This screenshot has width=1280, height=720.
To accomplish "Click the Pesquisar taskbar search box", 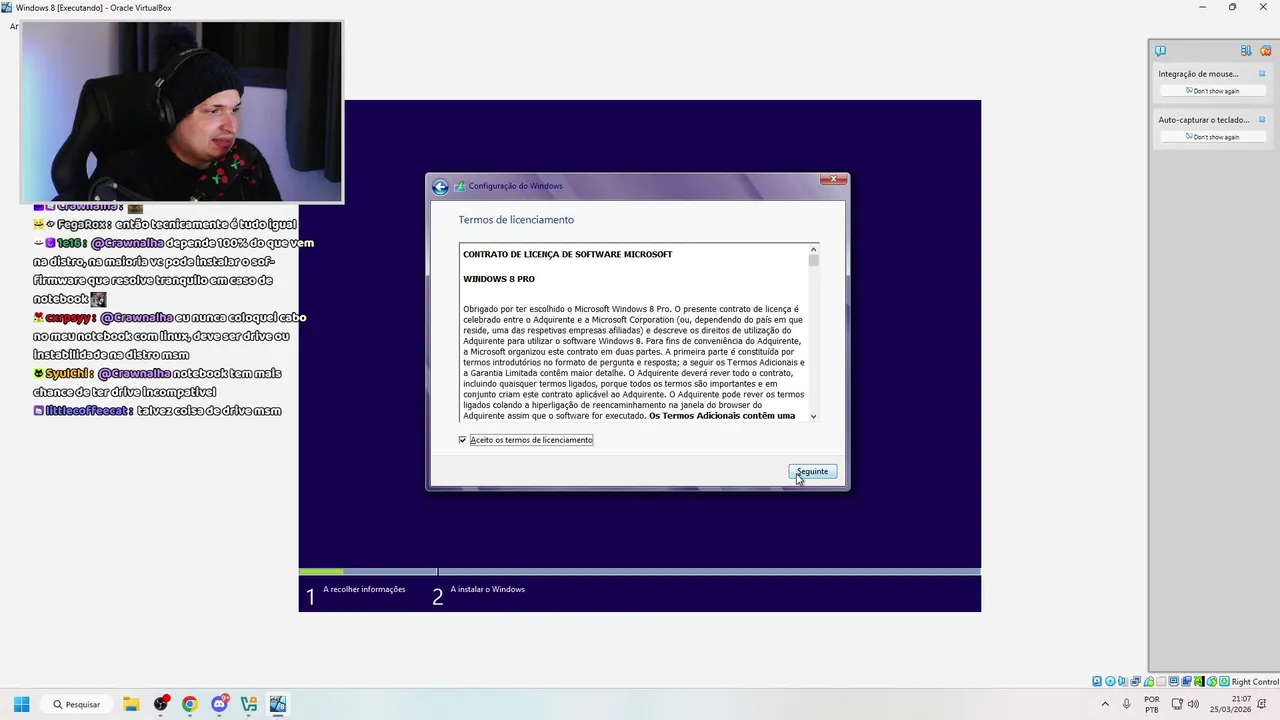I will click(x=76, y=704).
